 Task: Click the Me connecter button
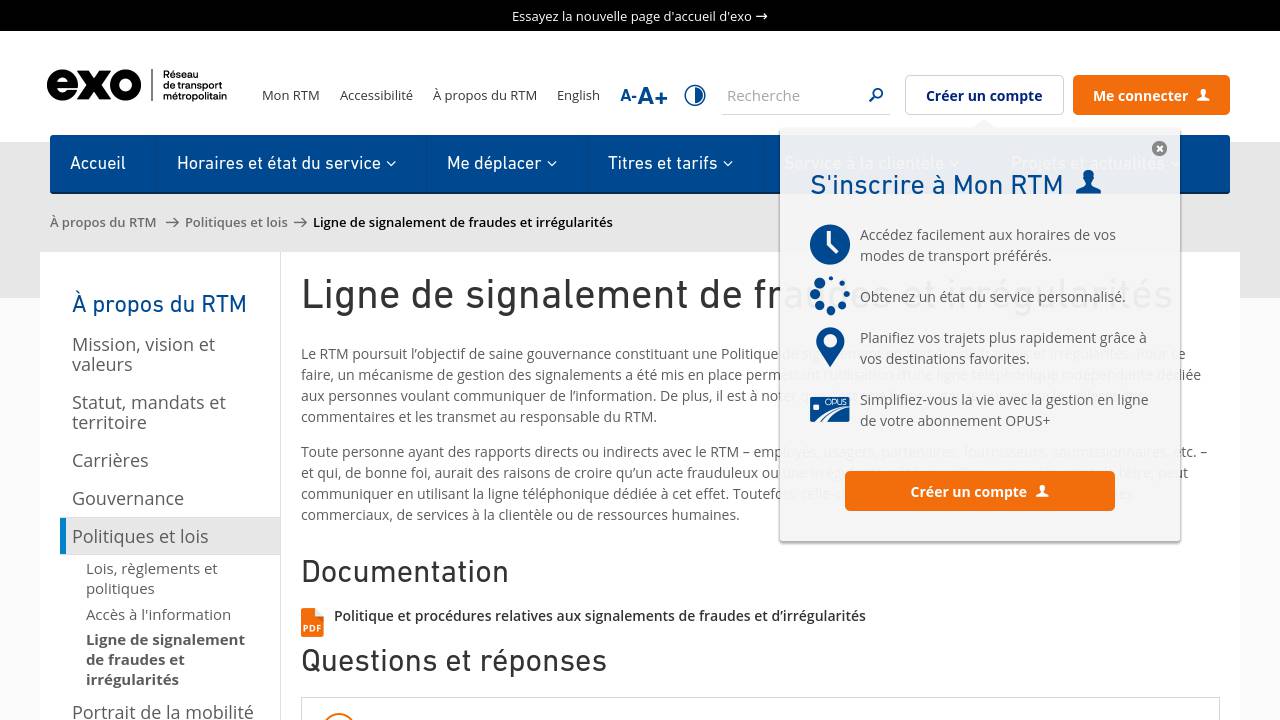click(x=1151, y=95)
